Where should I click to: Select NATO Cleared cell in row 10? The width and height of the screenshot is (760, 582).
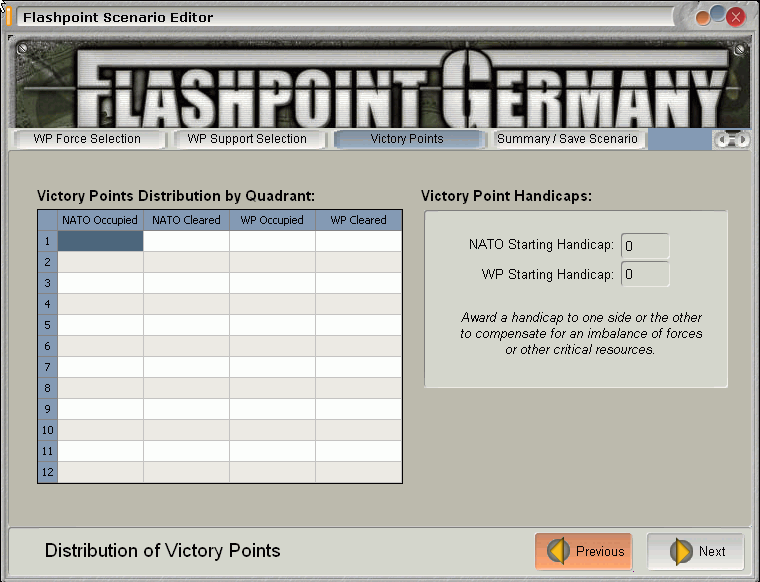pyautogui.click(x=186, y=430)
